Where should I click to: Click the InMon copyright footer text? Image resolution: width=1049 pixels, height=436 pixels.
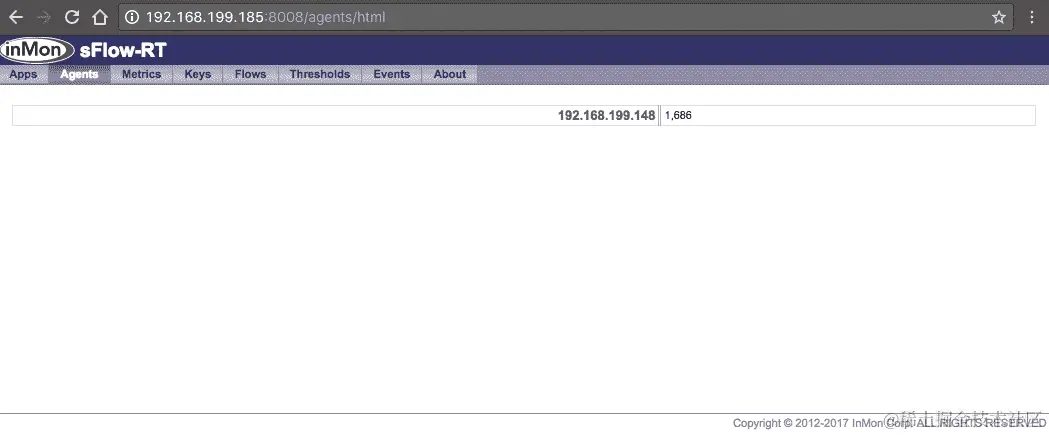click(889, 423)
